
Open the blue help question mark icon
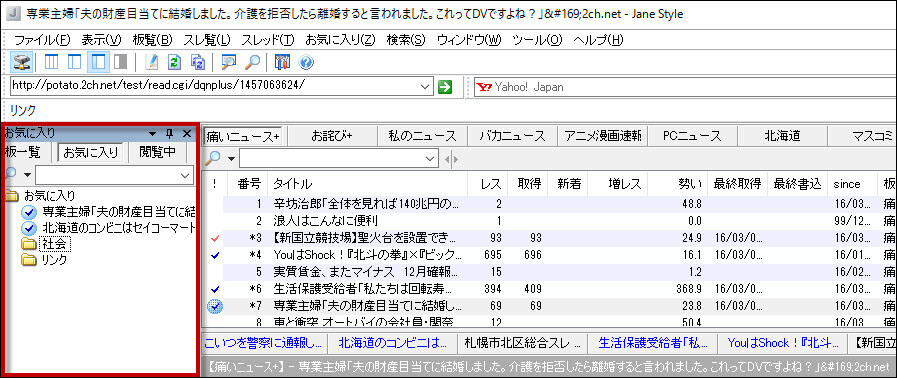(306, 62)
